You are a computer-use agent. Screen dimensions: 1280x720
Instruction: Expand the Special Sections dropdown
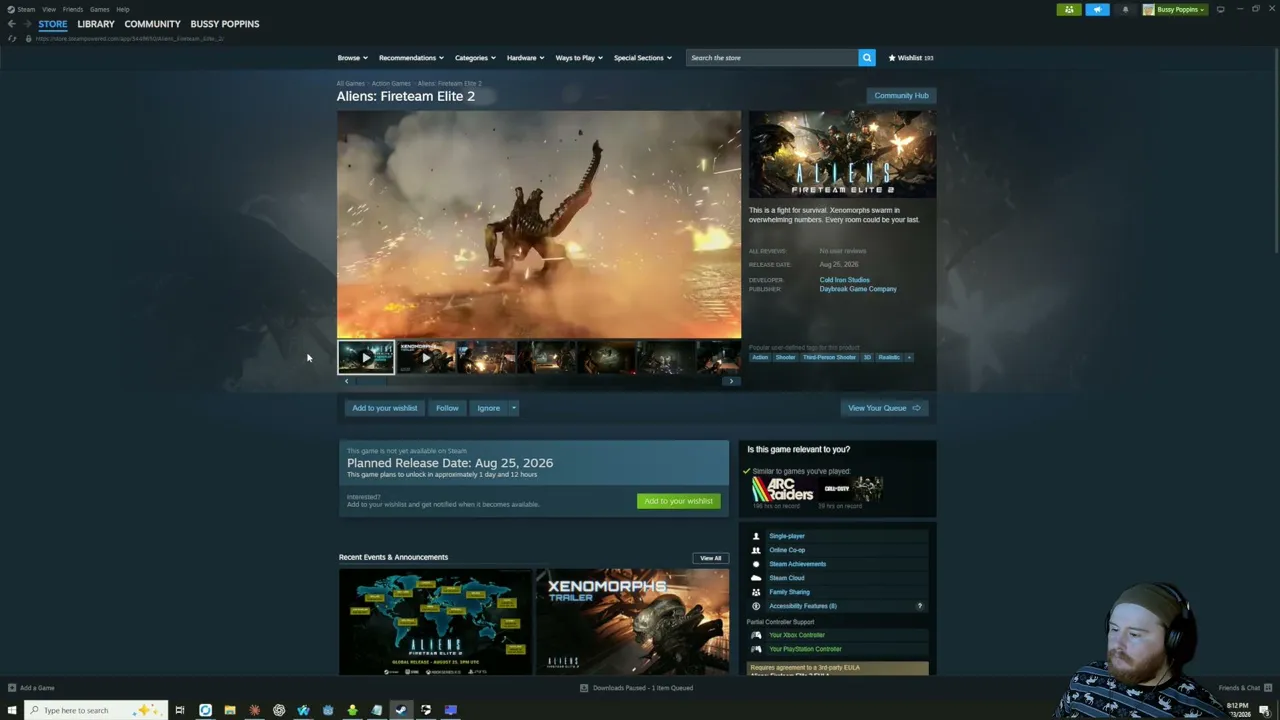642,58
